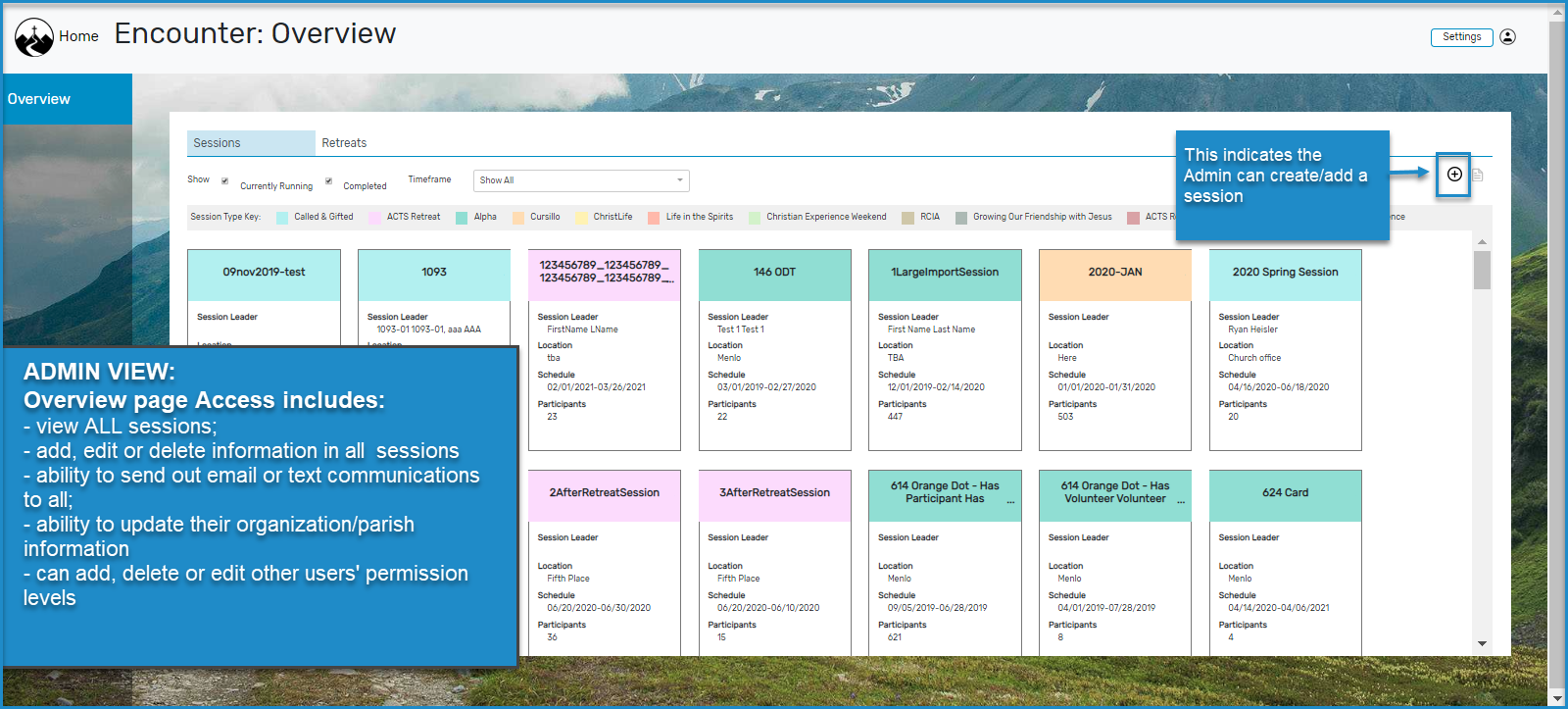Click the sessions list scrollbar thumb

pyautogui.click(x=1482, y=270)
